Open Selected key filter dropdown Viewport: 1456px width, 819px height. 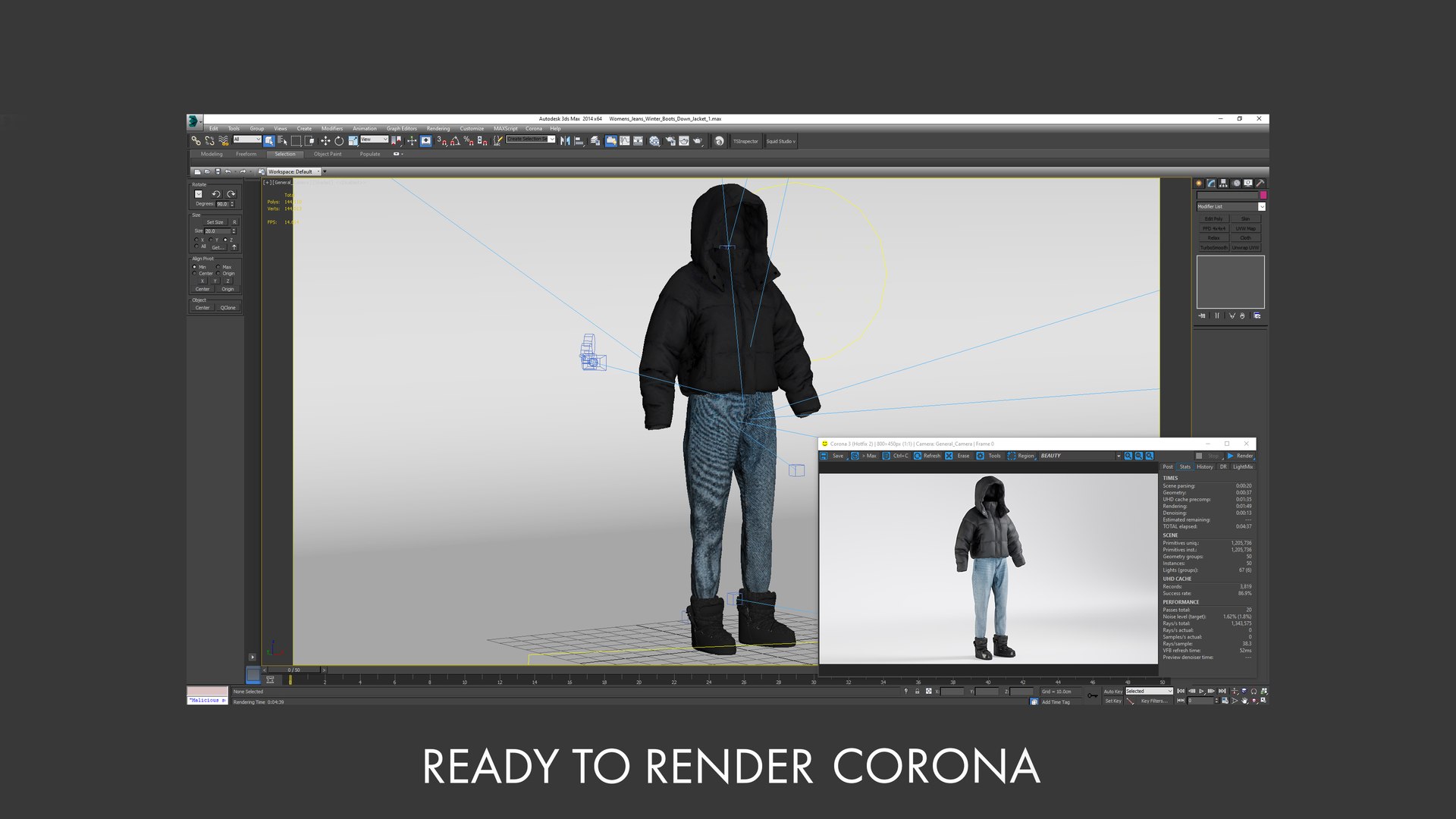pos(1149,691)
